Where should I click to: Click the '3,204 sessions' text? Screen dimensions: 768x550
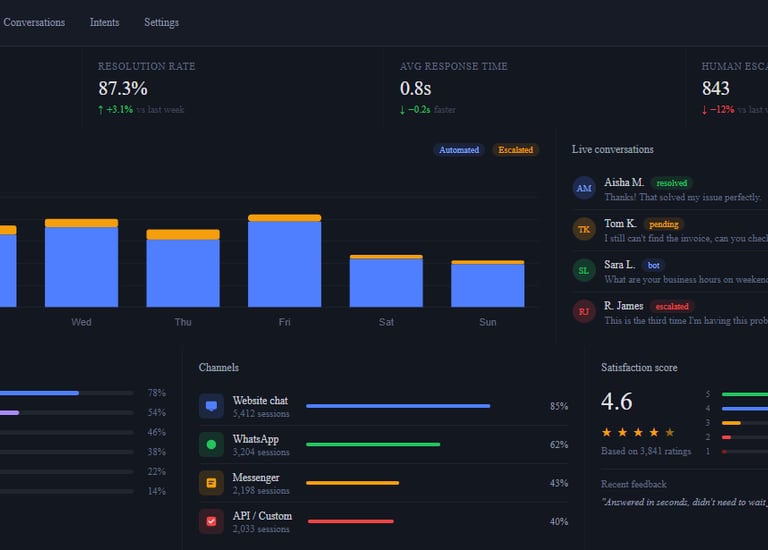tap(261, 452)
